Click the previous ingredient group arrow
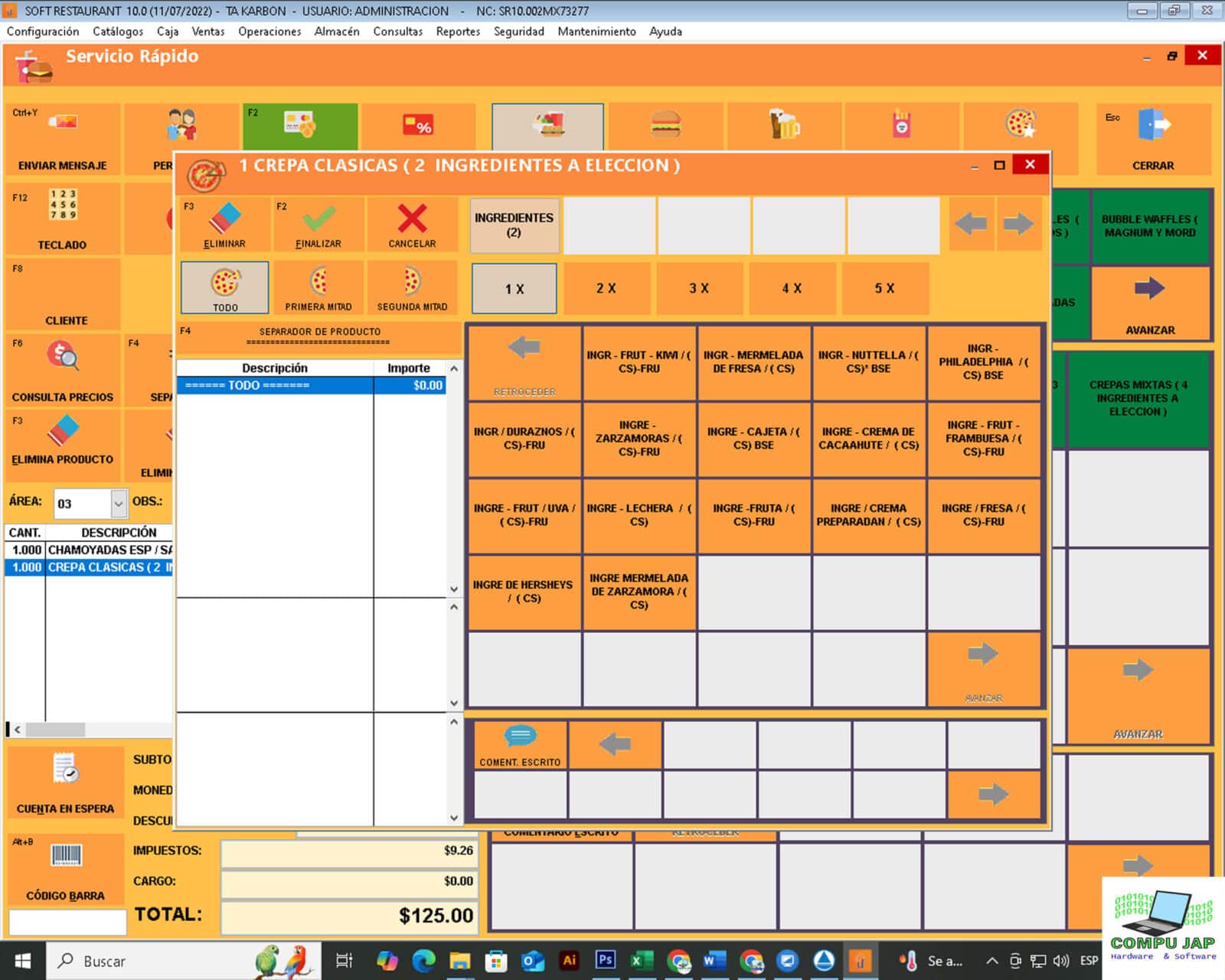 [972, 224]
